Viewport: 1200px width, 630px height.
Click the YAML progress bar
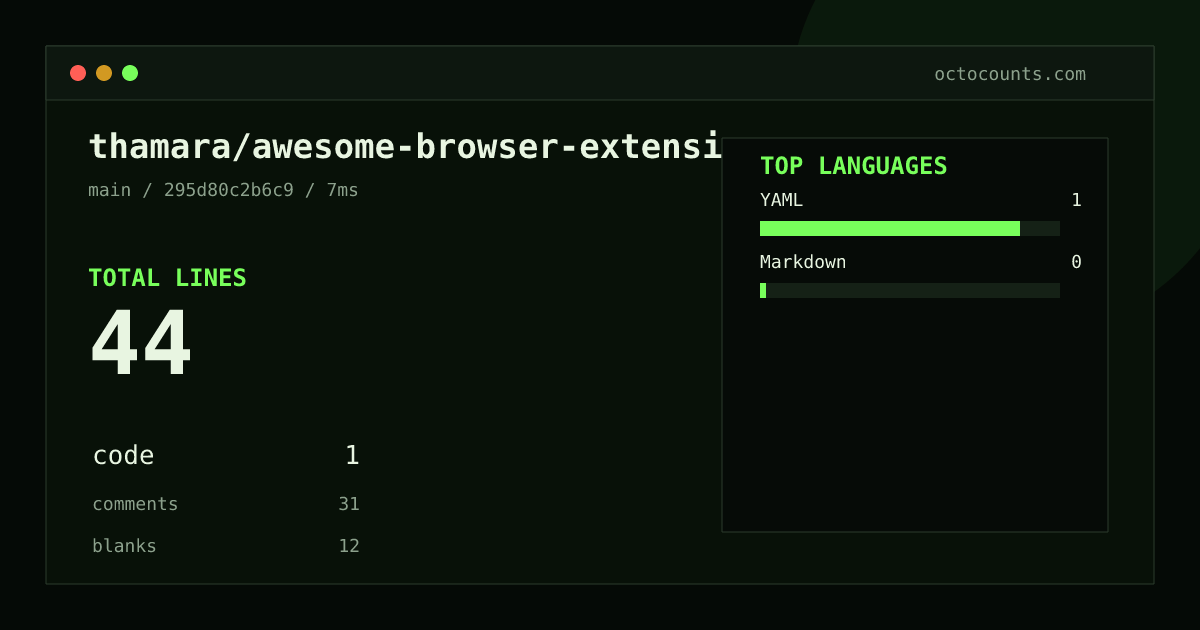[x=910, y=228]
